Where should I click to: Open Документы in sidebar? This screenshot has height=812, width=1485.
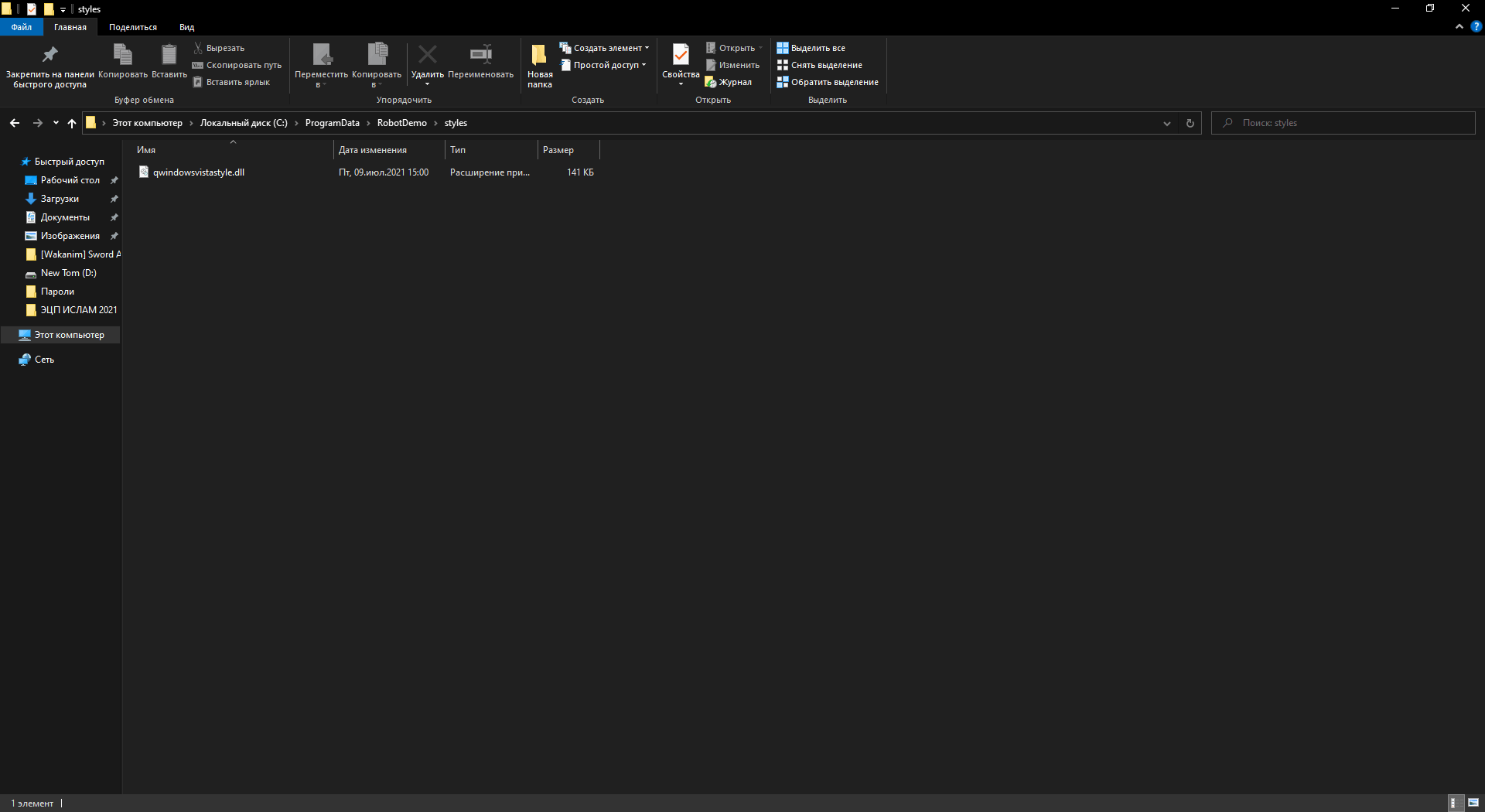pos(65,217)
